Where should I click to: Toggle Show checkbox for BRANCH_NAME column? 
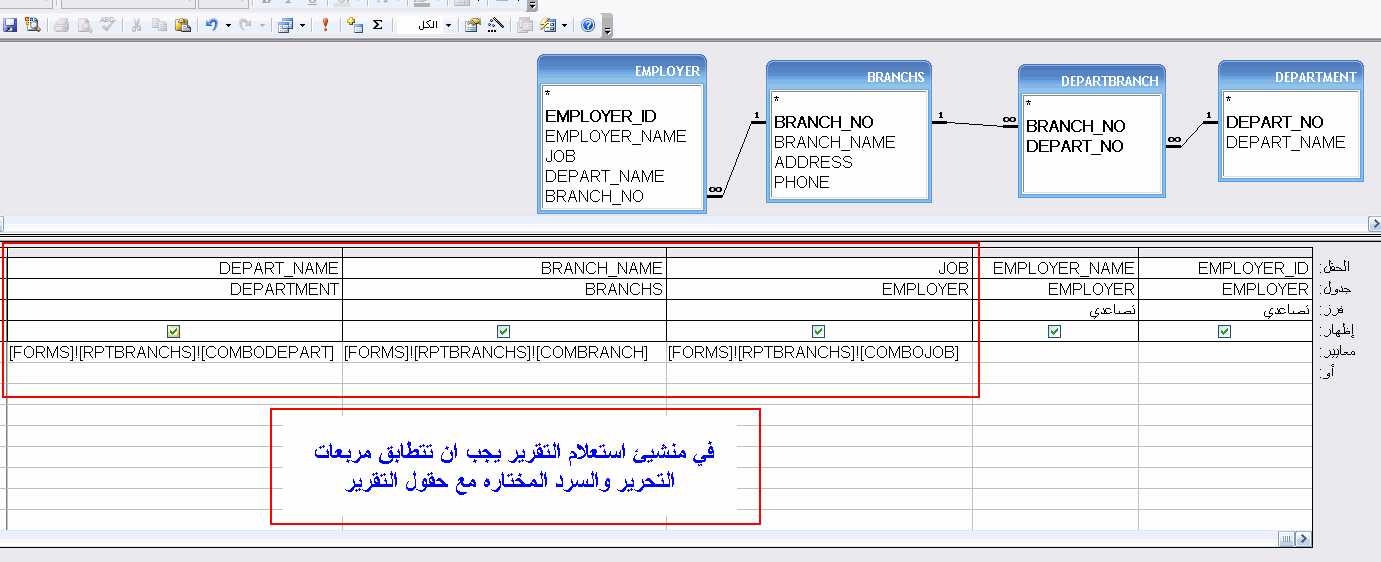click(x=503, y=331)
